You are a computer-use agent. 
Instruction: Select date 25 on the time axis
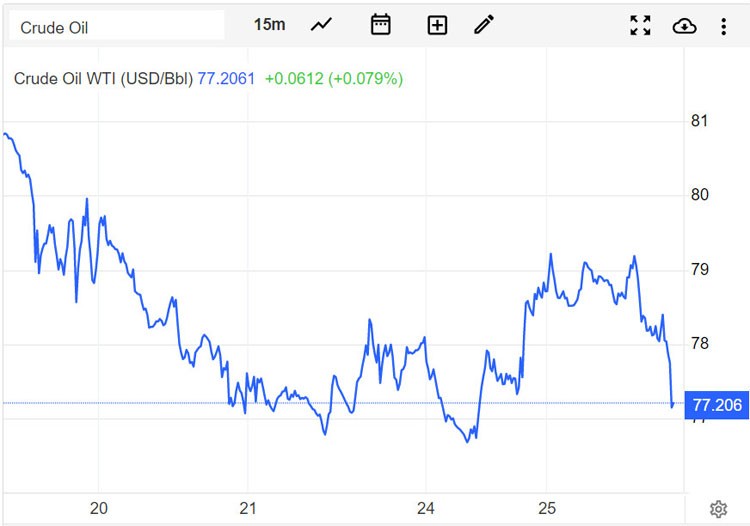(x=547, y=508)
